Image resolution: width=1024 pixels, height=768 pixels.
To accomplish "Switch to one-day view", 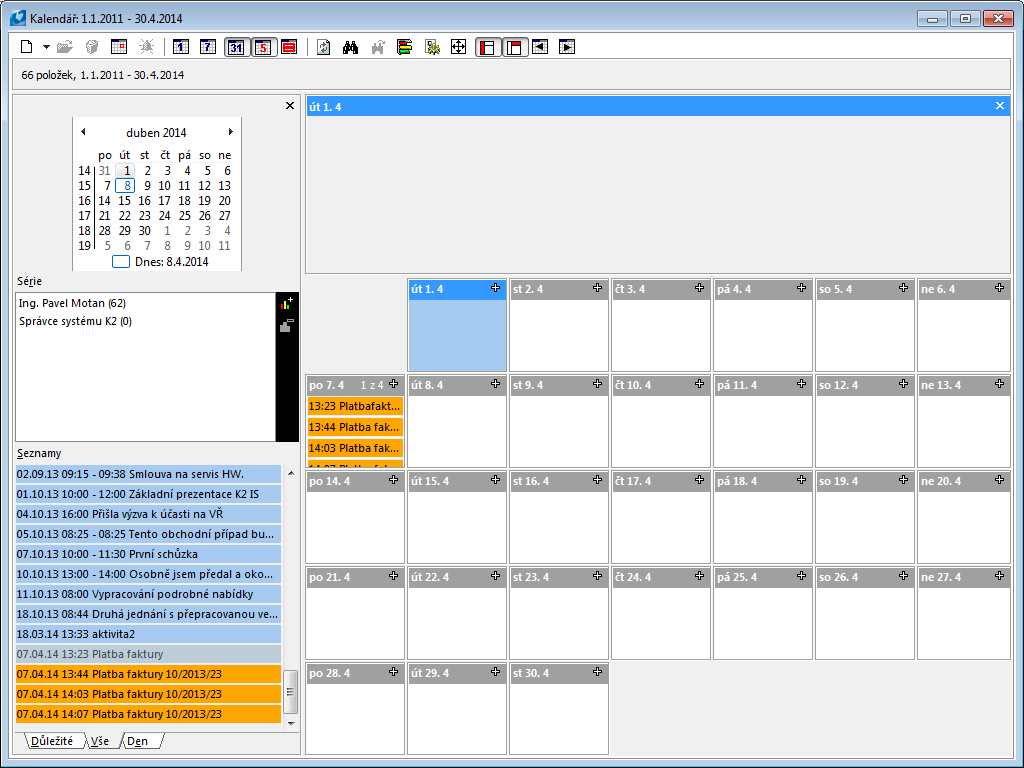I will pos(181,47).
